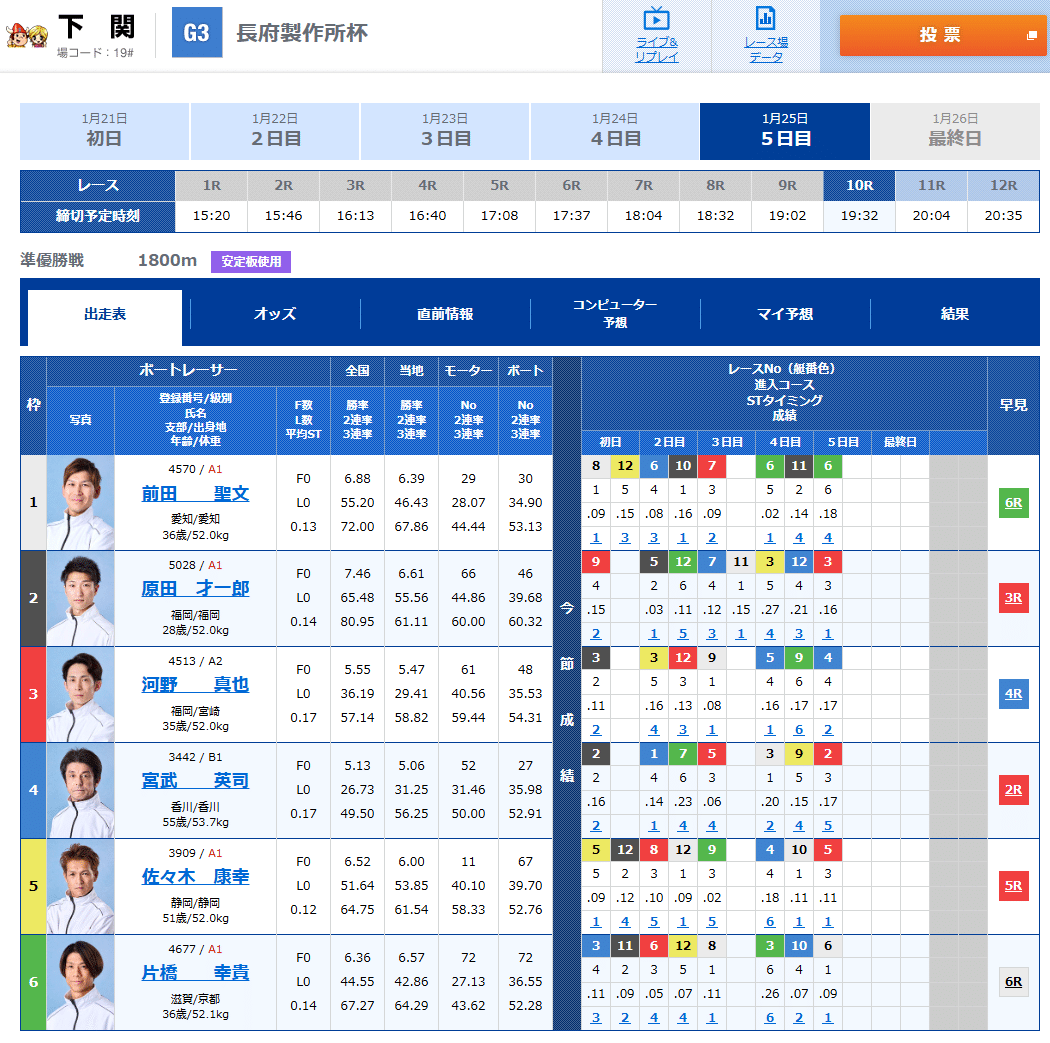Image resolution: width=1050 pixels, height=1043 pixels.
Task: Switch to the オッズ tab
Action: (x=276, y=315)
